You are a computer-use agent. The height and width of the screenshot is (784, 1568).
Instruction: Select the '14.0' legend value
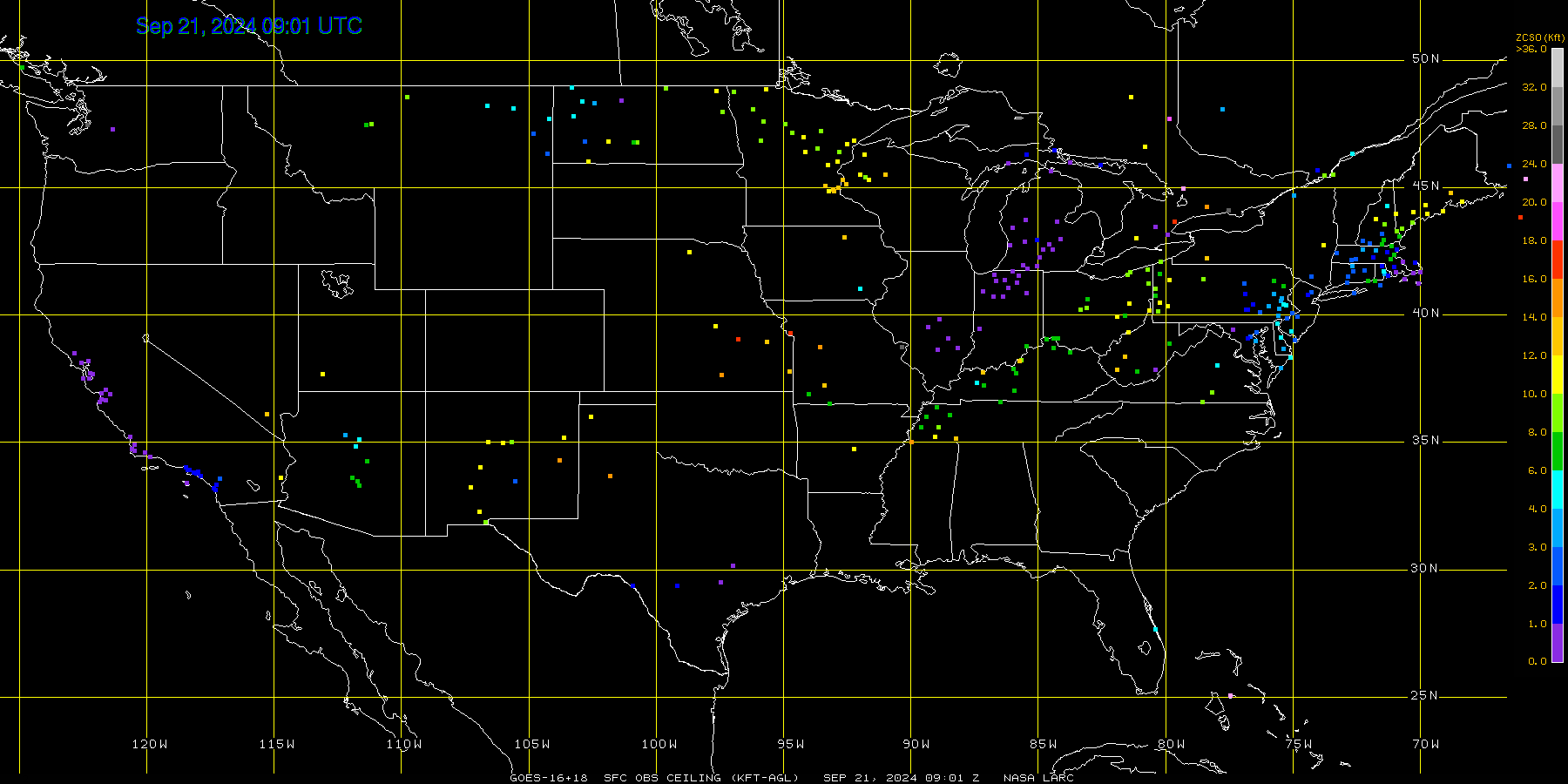pyautogui.click(x=1535, y=317)
